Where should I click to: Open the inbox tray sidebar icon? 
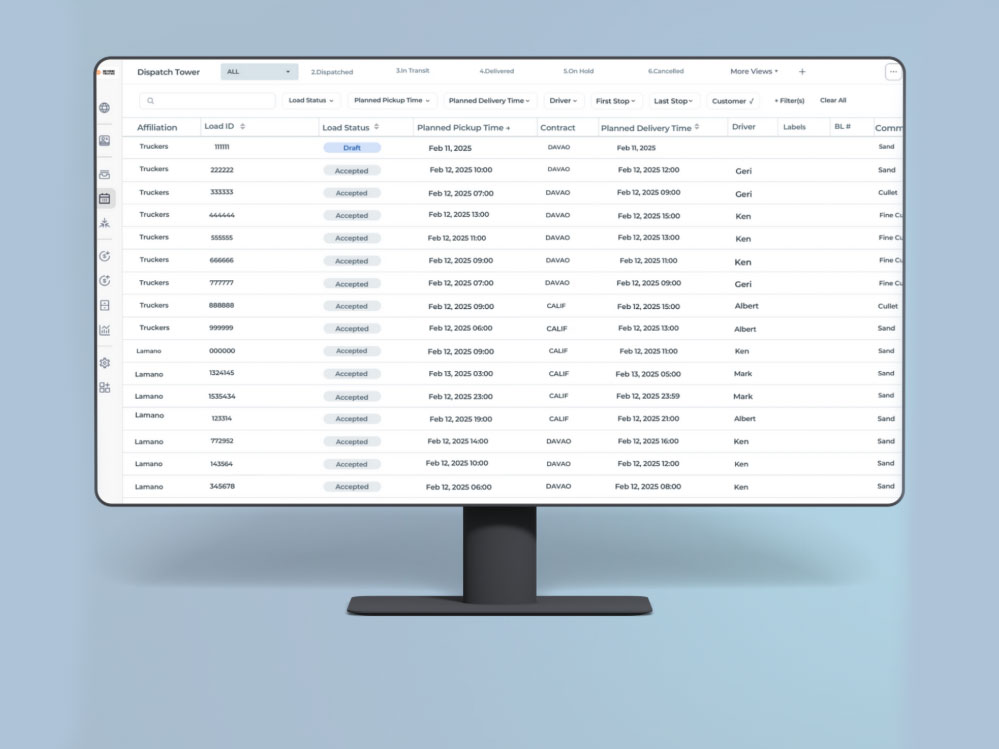(x=104, y=175)
